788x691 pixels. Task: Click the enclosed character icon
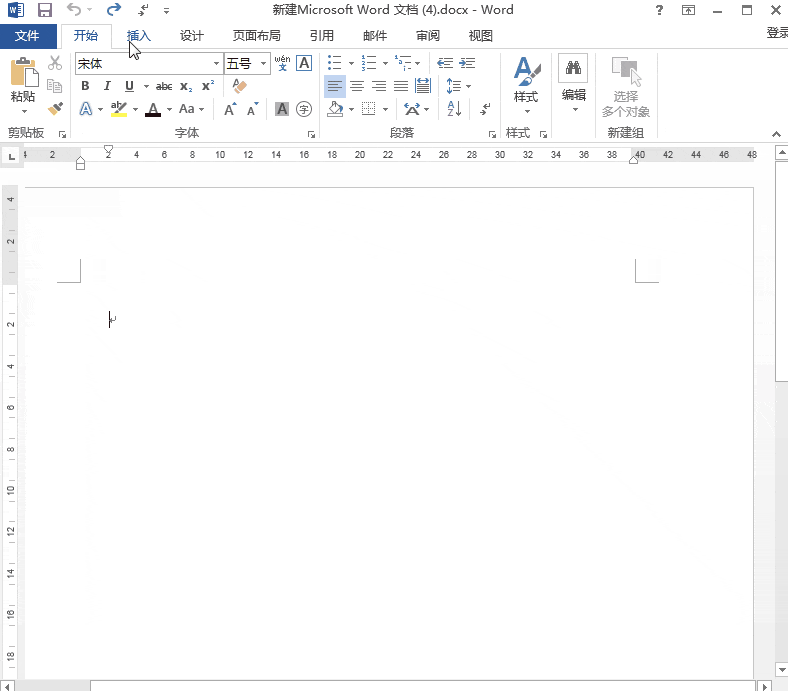coord(304,109)
